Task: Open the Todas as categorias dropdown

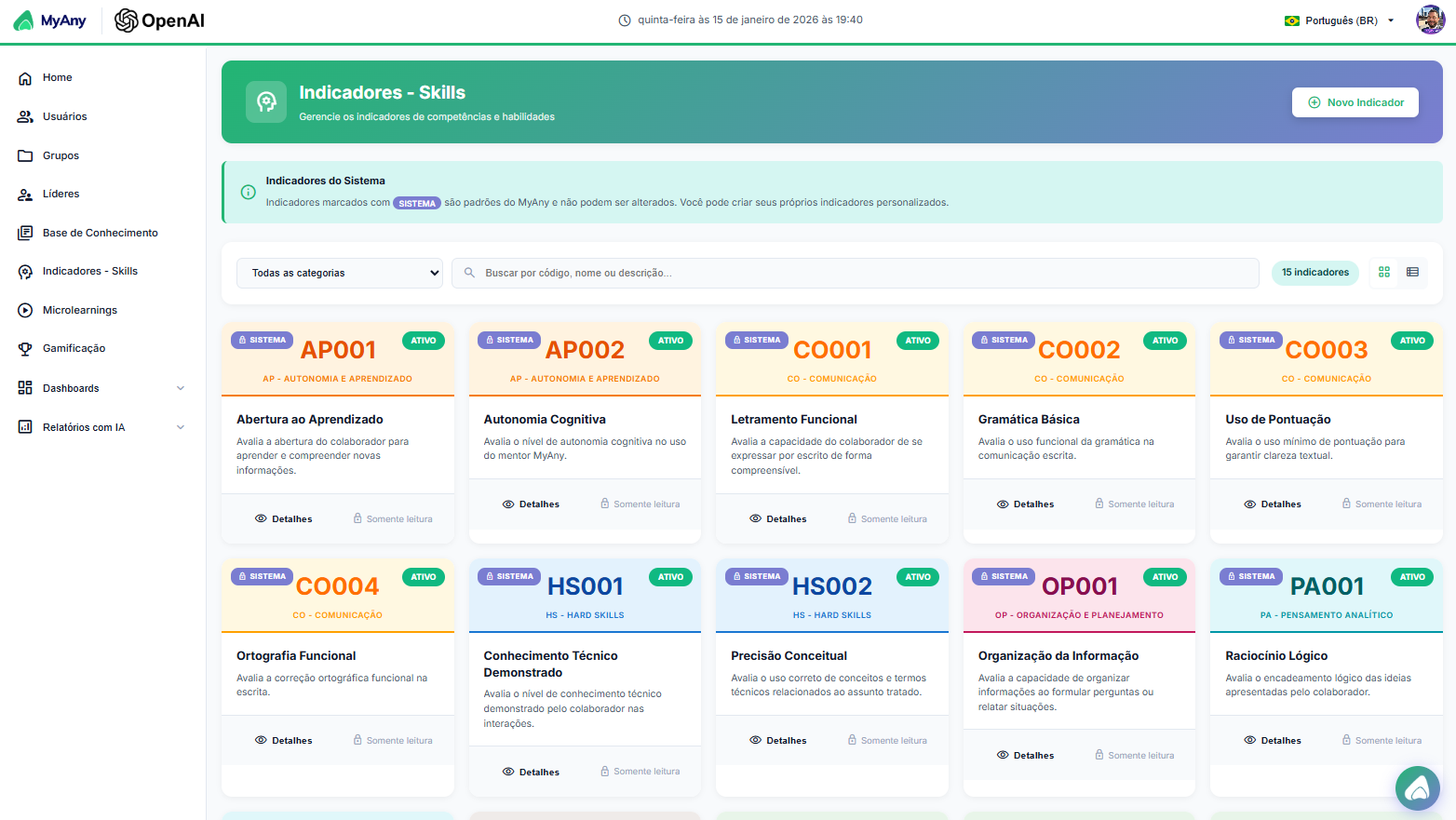Action: [339, 272]
